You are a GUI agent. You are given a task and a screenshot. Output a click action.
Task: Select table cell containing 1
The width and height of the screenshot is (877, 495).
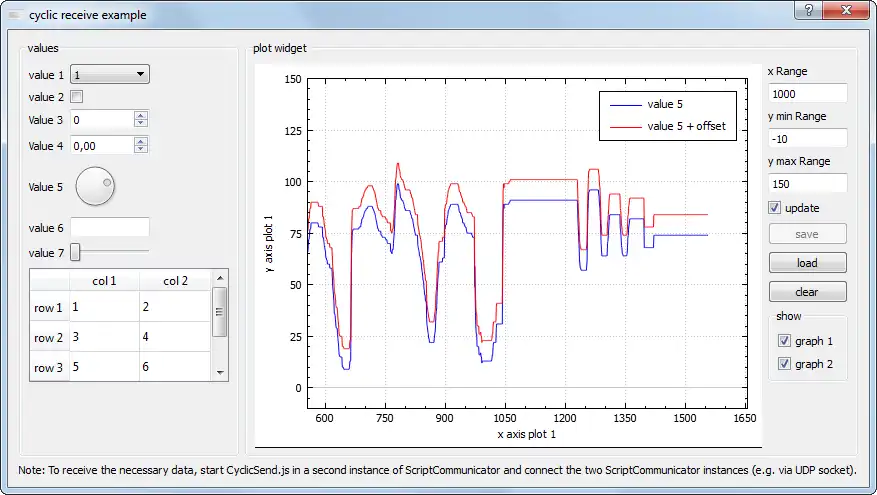point(104,307)
